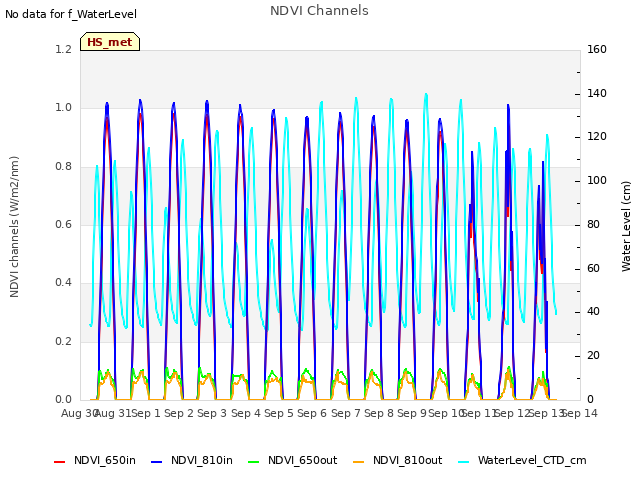Screen dimensions: 640x480
Task: Click the NDVI_650out legend label
Action: point(302,460)
